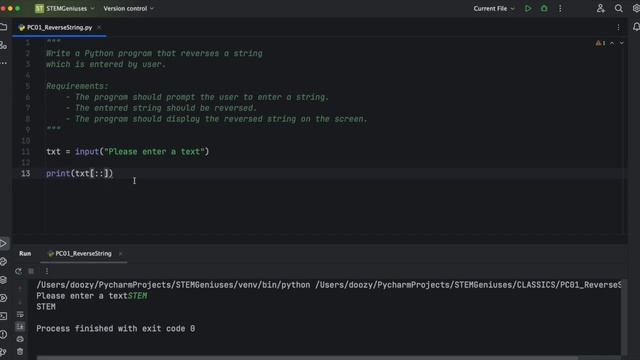Click line number 13 in the gutter
Image resolution: width=640 pixels, height=360 pixels.
[x=25, y=173]
